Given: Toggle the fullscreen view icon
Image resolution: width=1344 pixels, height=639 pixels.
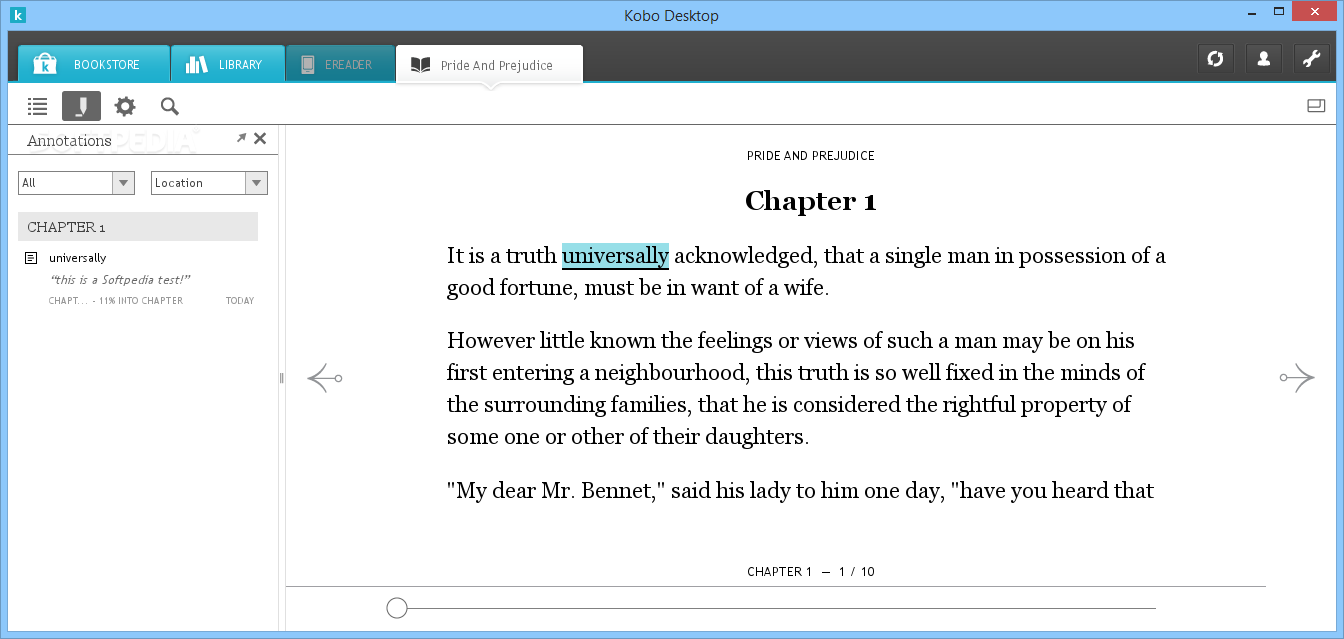Looking at the screenshot, I should pyautogui.click(x=1316, y=105).
